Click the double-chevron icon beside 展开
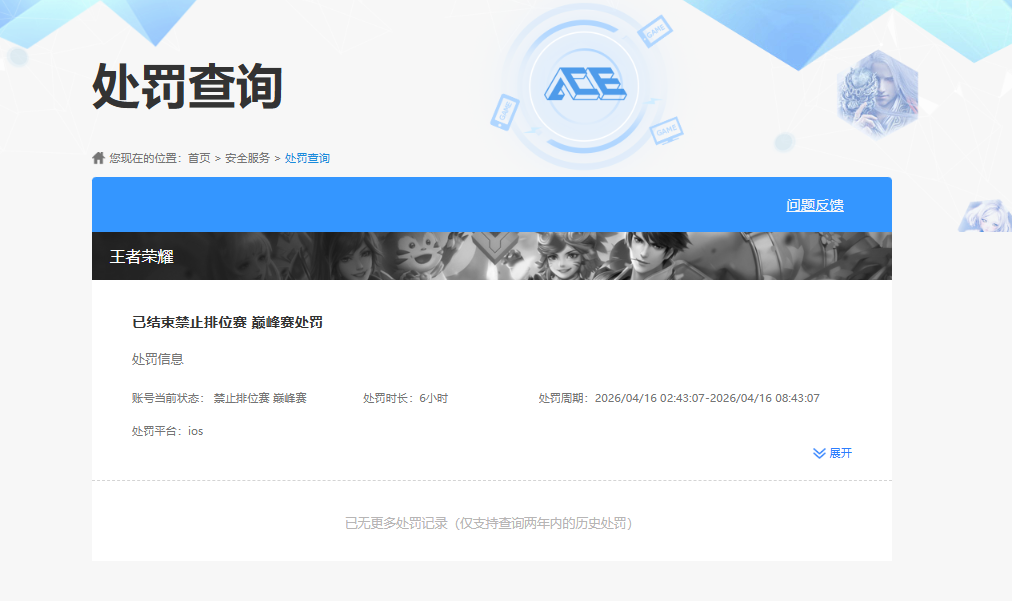This screenshot has height=603, width=1012. [819, 453]
